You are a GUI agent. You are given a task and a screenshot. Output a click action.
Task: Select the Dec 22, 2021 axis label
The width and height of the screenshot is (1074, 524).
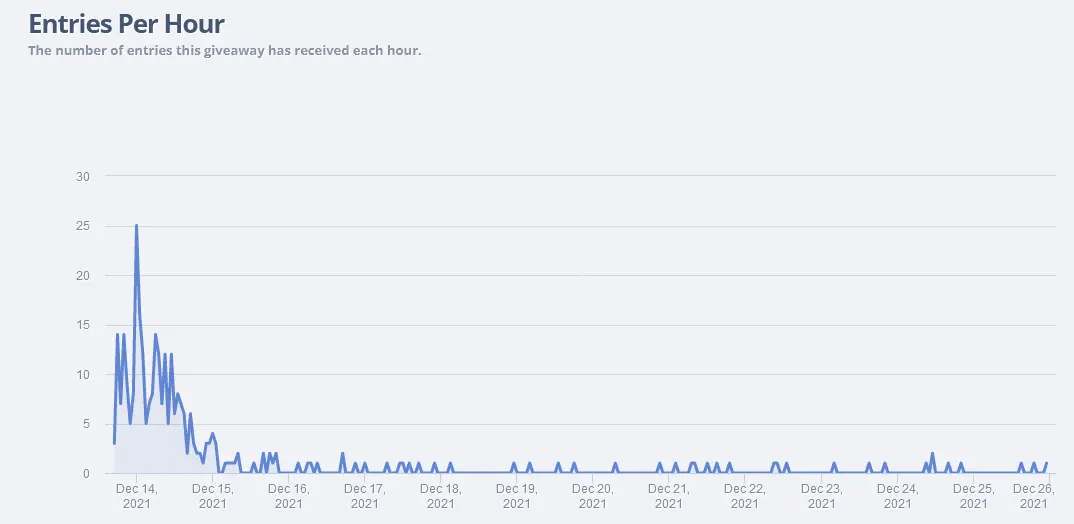(x=745, y=496)
